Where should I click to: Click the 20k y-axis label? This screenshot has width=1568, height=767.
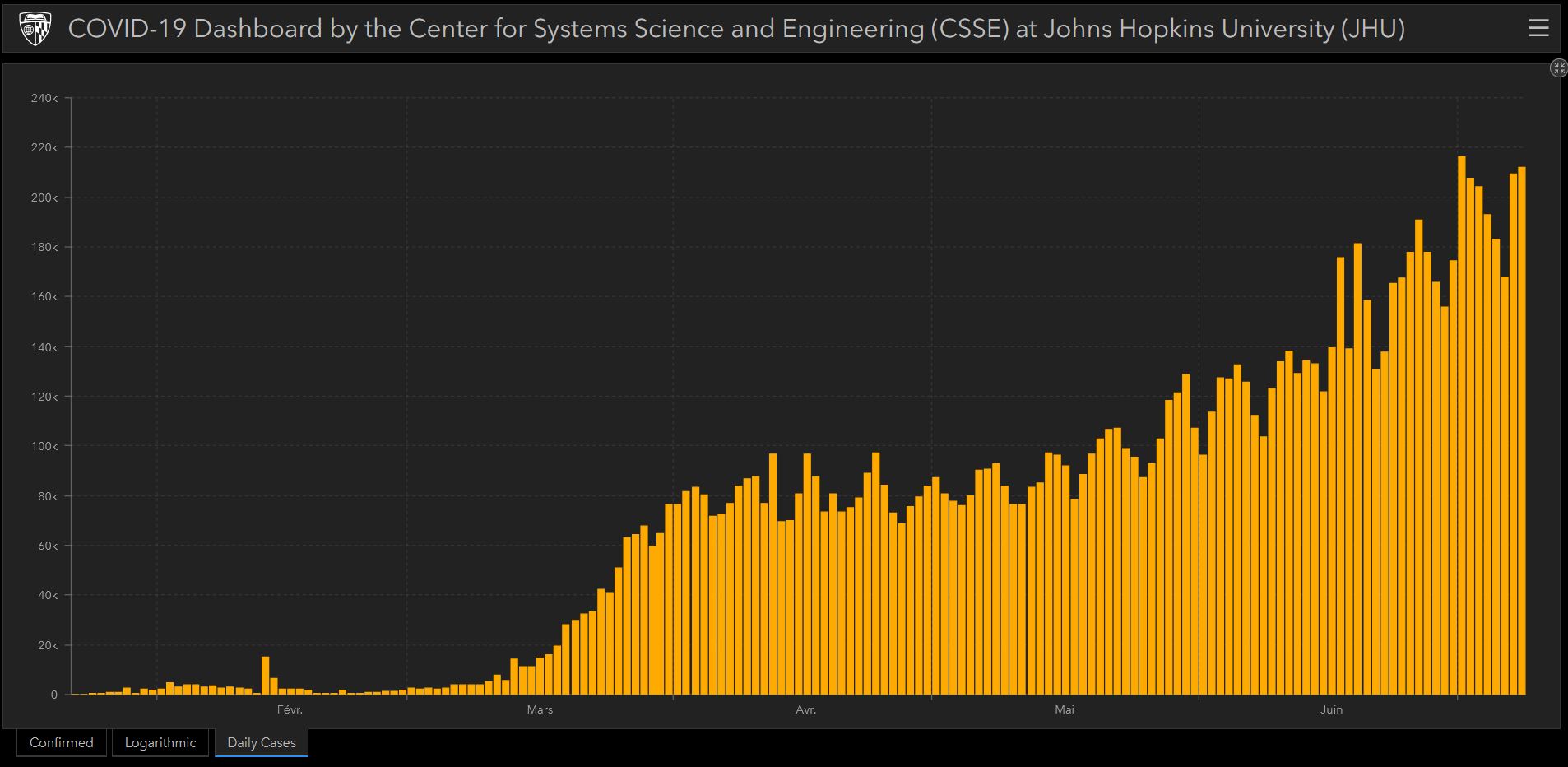[x=47, y=645]
